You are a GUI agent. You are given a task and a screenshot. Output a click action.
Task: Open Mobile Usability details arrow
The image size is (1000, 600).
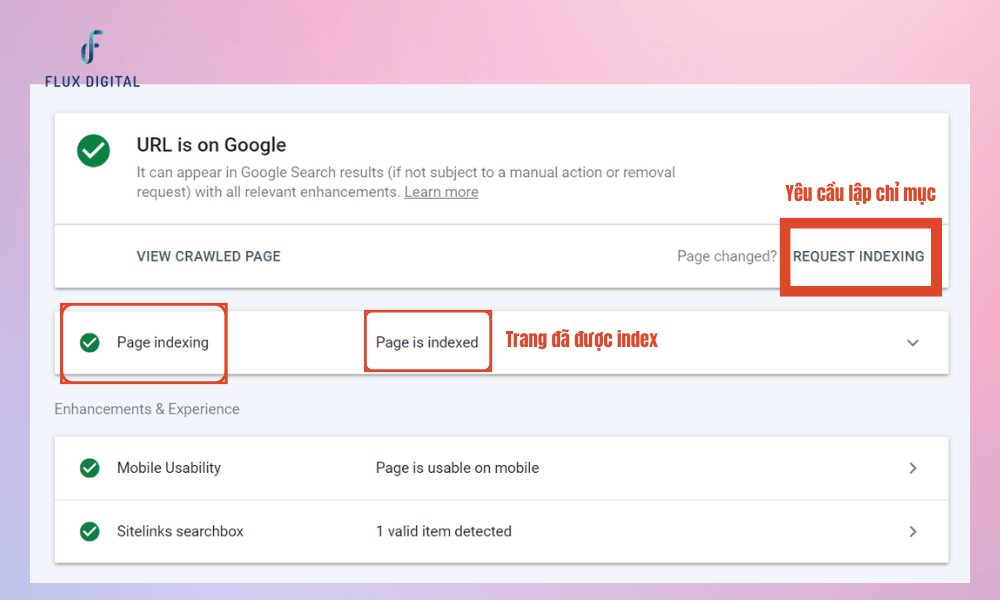(x=913, y=468)
